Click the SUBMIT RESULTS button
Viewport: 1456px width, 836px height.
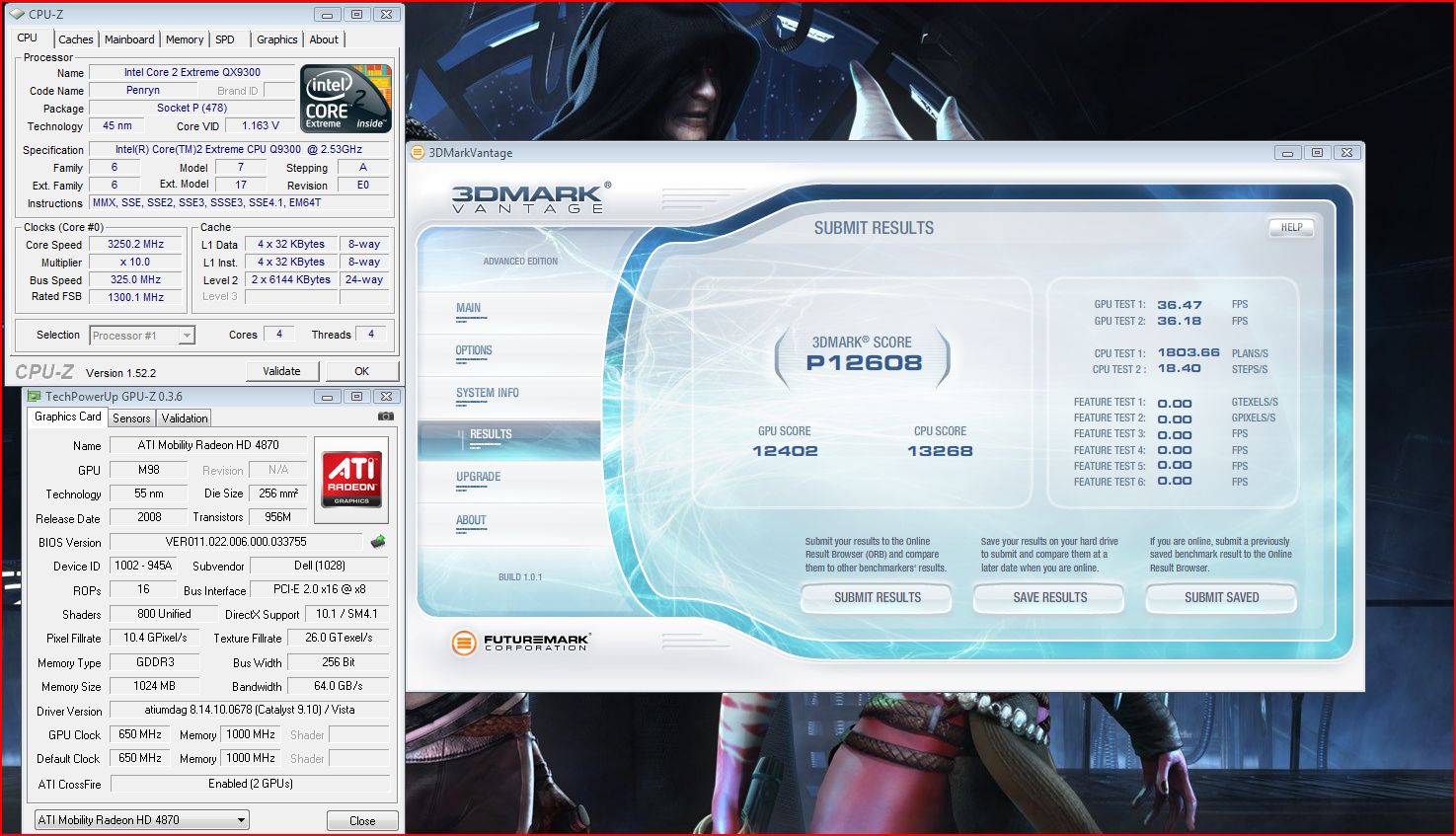click(877, 597)
